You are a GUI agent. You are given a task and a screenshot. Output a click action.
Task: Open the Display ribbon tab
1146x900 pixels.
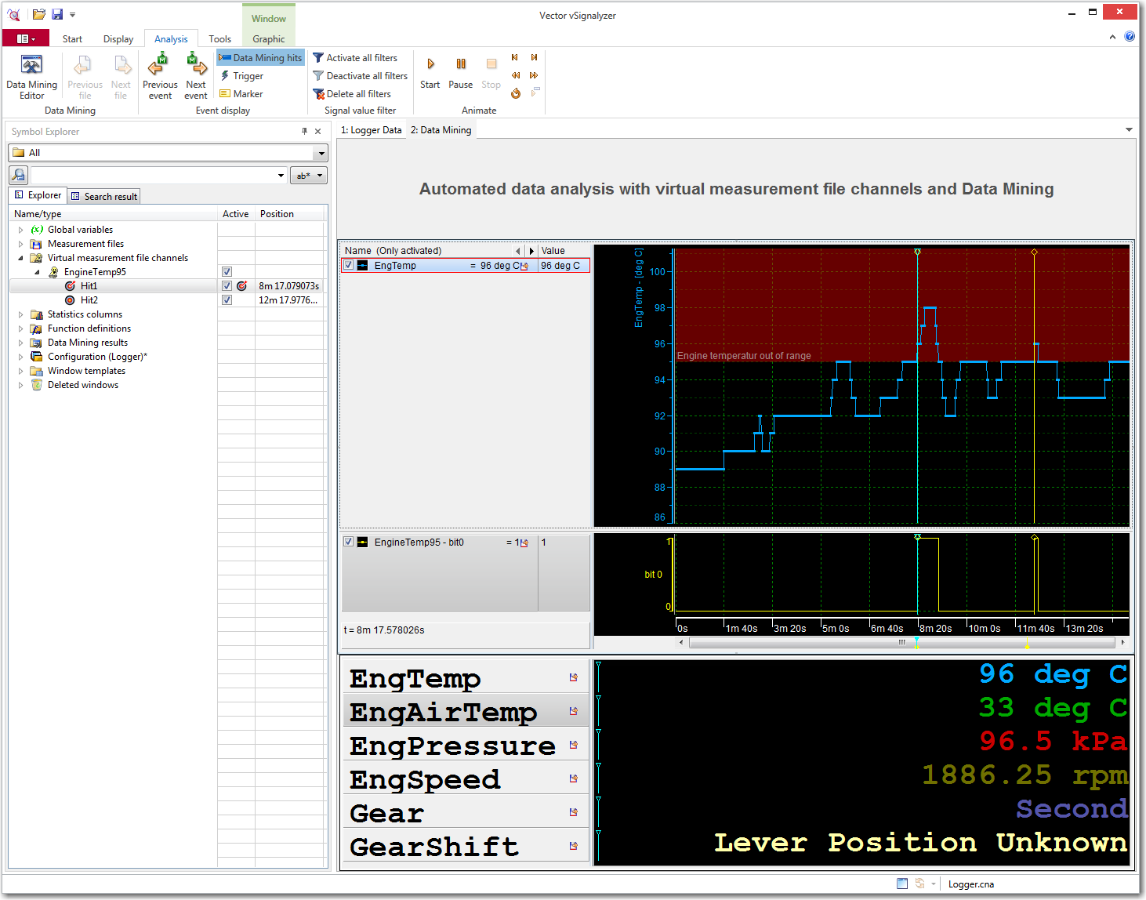point(118,39)
